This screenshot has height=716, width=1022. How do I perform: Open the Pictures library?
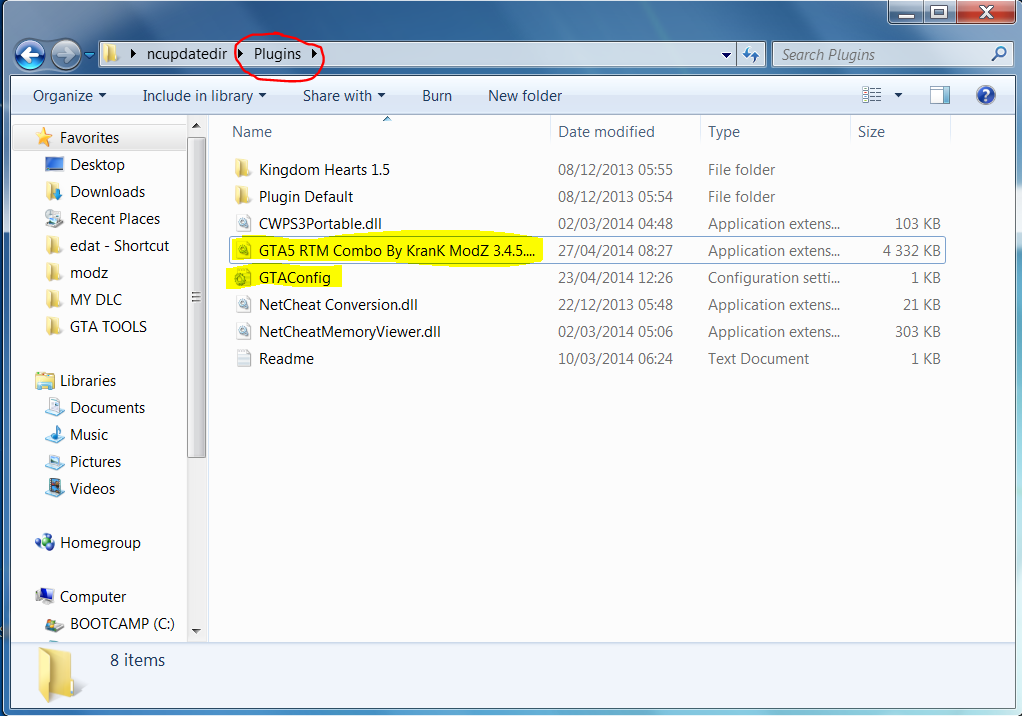coord(95,462)
